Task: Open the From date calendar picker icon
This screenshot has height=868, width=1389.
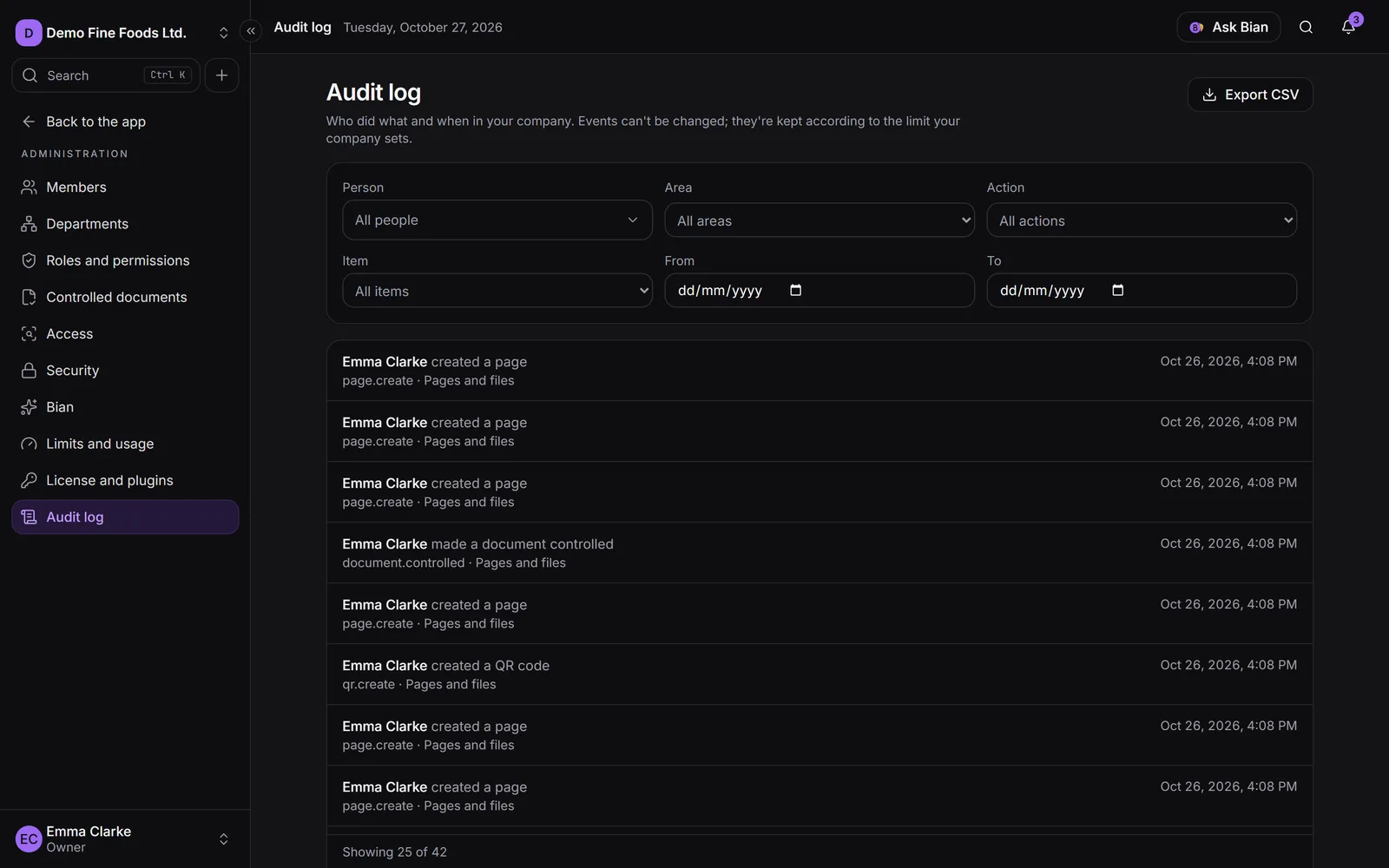Action: click(x=795, y=290)
